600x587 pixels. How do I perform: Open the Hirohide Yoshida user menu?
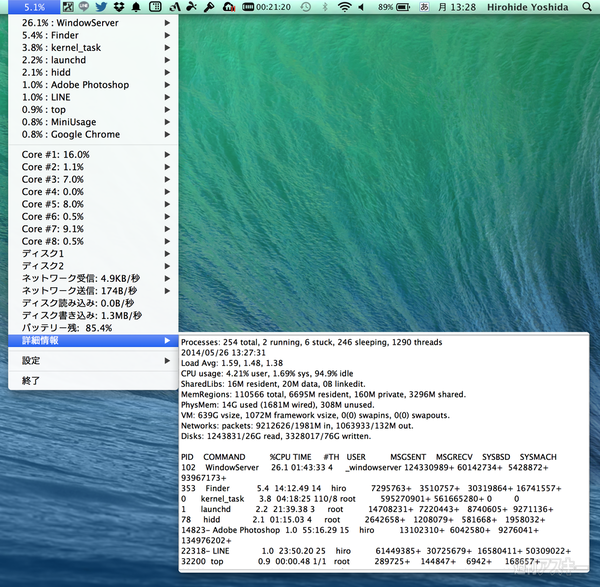528,7
